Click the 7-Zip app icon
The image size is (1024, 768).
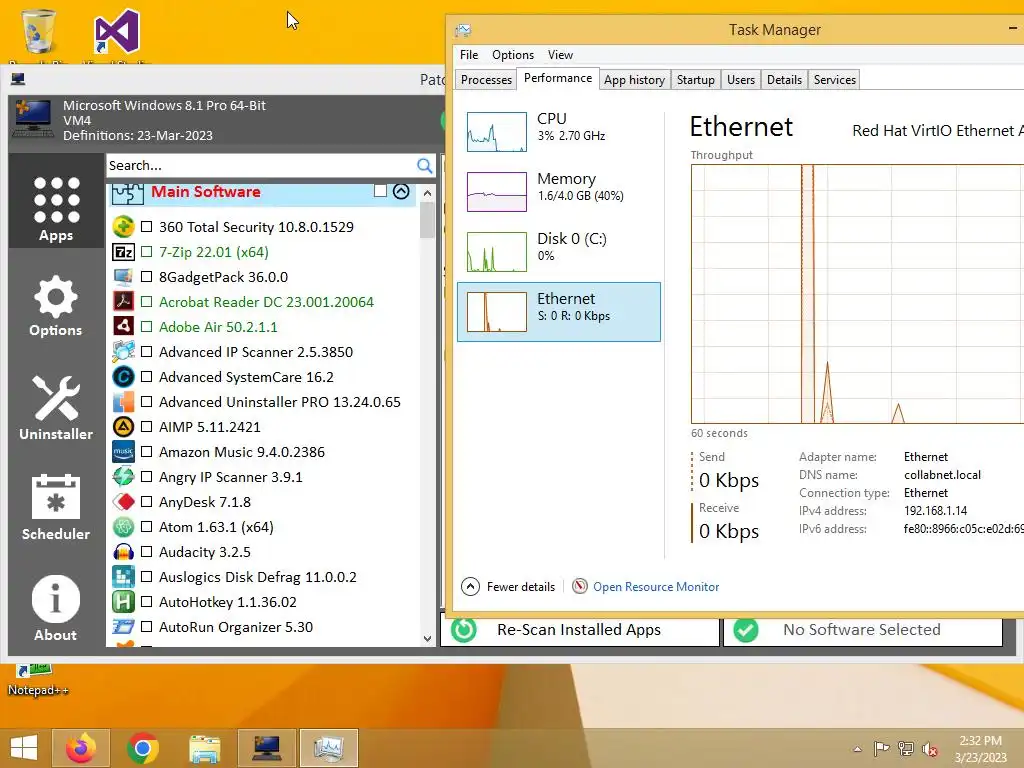pyautogui.click(x=123, y=252)
